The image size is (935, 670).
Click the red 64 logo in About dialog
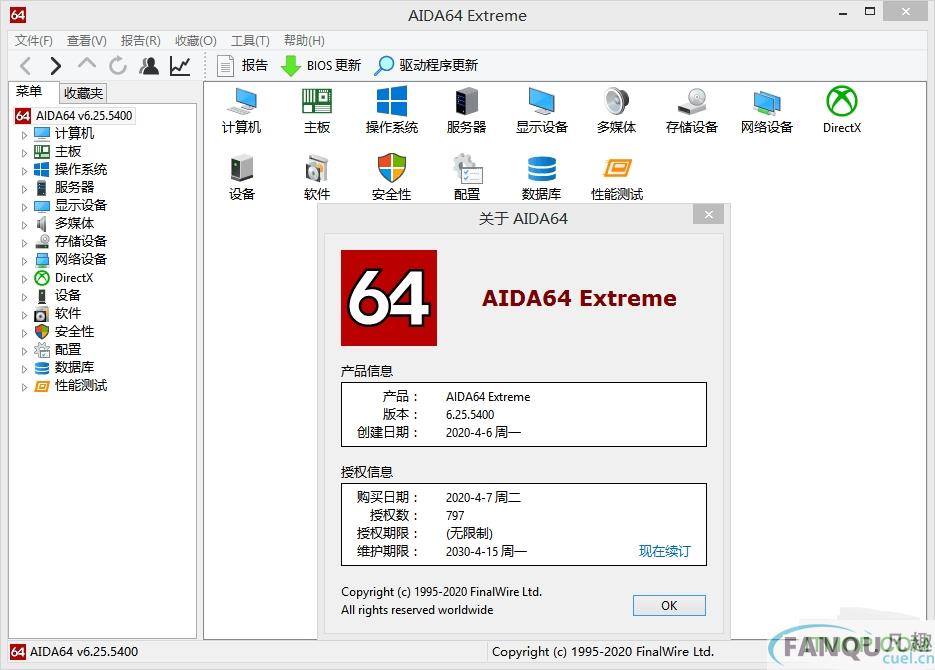point(389,298)
